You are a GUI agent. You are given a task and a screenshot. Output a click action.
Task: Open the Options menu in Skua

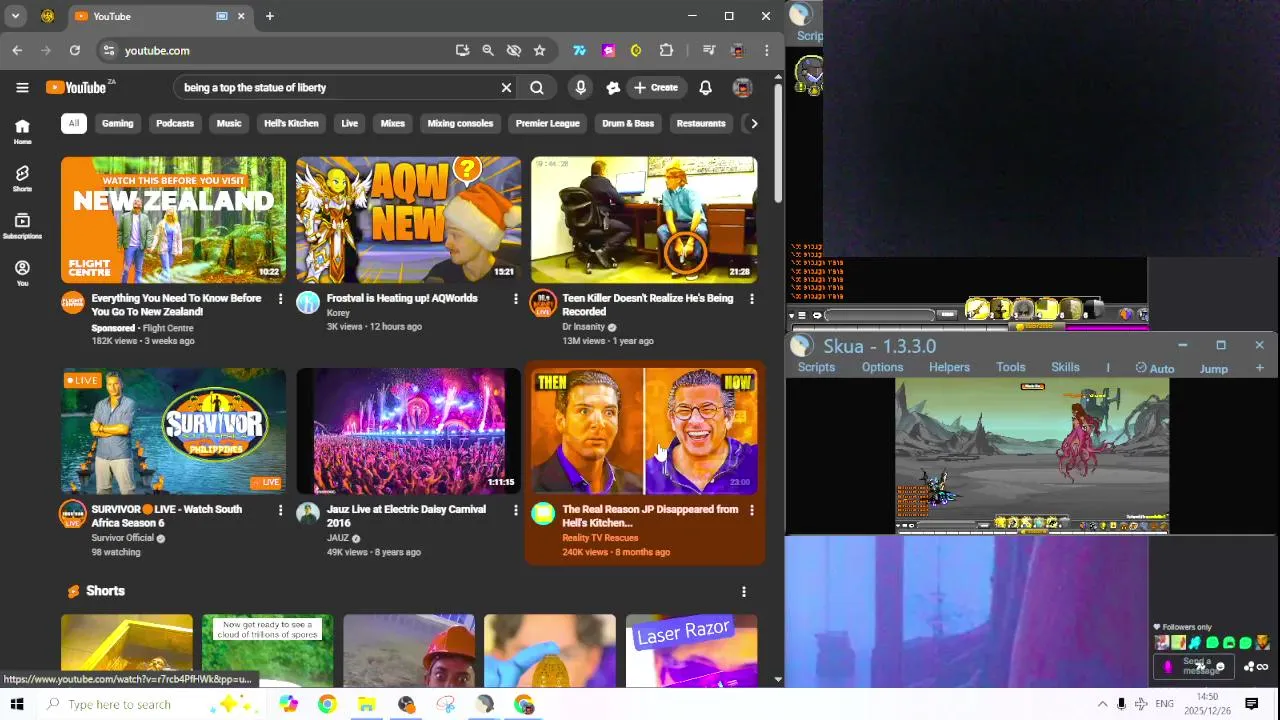(882, 367)
